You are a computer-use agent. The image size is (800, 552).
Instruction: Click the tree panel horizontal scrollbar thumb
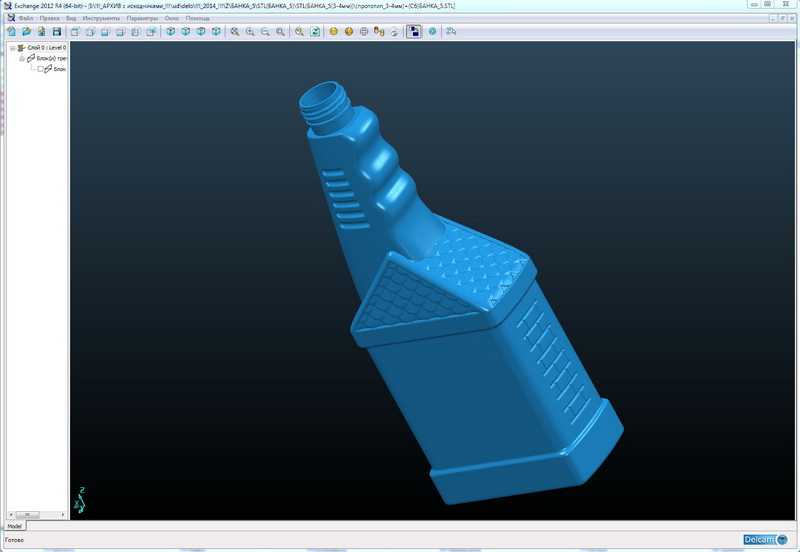coord(28,515)
